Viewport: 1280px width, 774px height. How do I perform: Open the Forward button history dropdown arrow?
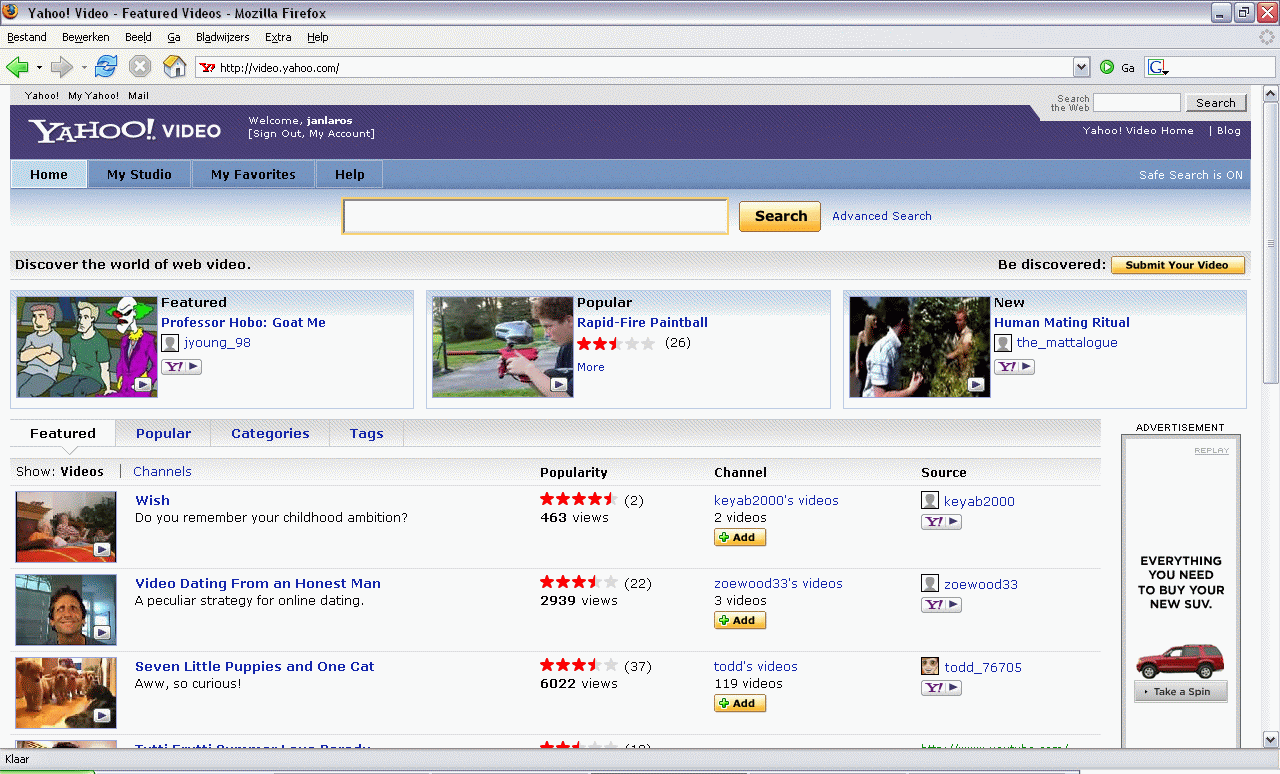(84, 67)
